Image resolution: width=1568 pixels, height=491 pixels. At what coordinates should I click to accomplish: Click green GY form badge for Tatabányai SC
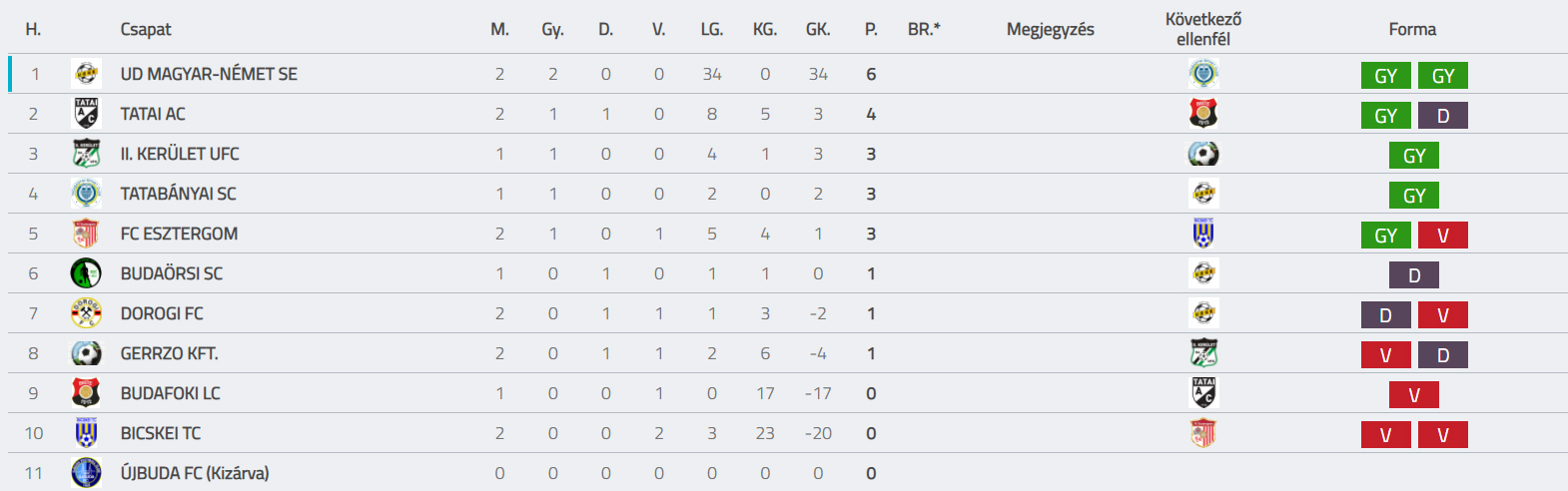click(1414, 196)
